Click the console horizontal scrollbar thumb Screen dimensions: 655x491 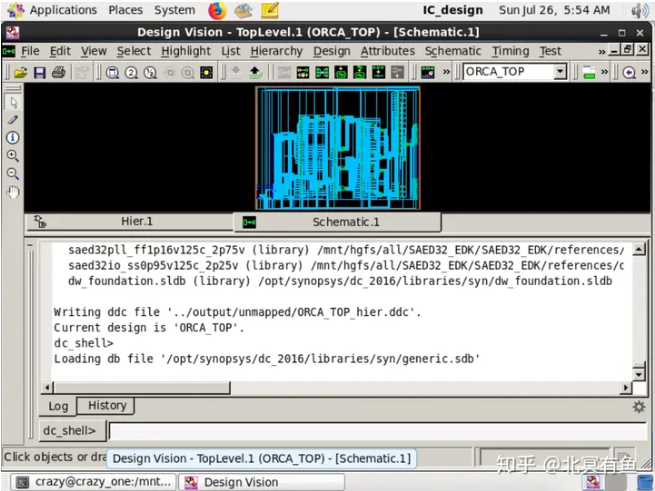[x=142, y=388]
